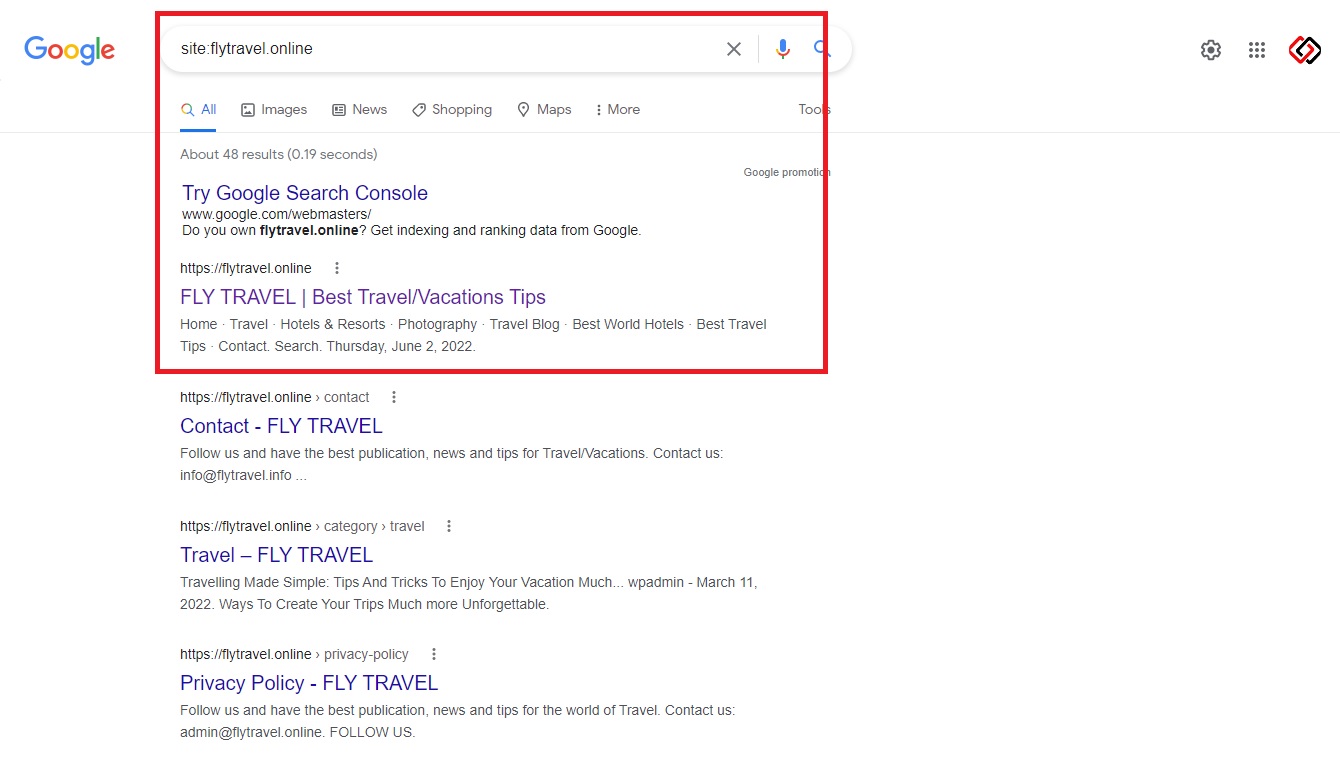Open three-dot menu for privacy-policy result

(x=434, y=654)
